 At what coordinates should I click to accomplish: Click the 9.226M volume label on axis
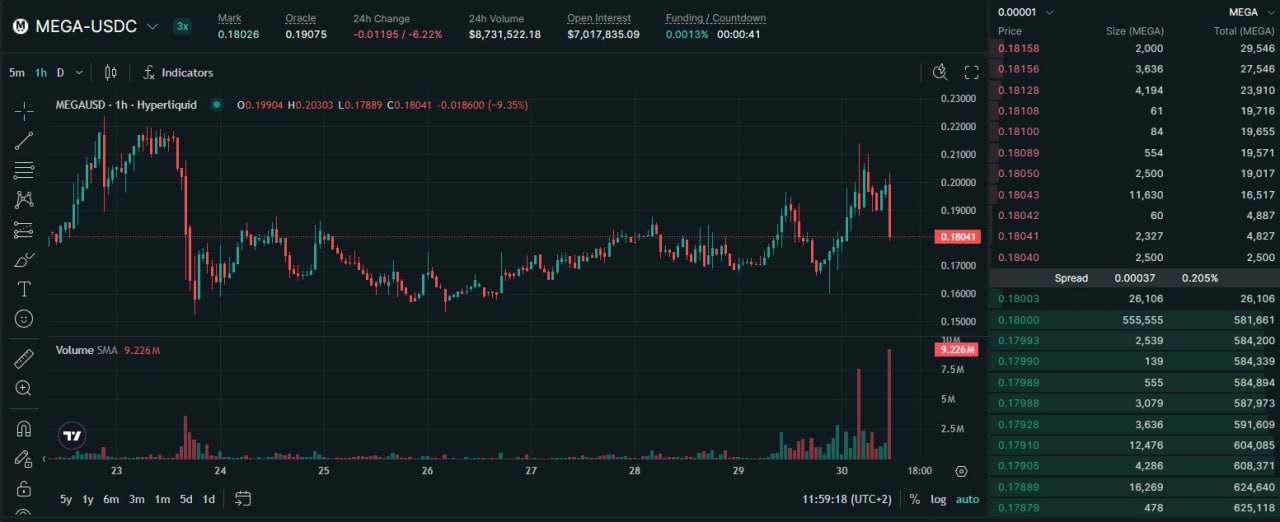coord(958,350)
